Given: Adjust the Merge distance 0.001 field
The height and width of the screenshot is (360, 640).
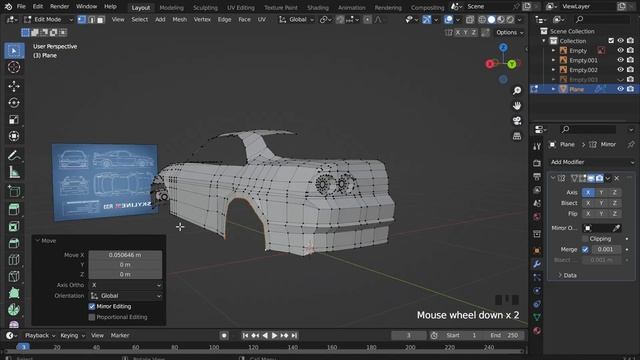Looking at the screenshot, I should coord(605,249).
